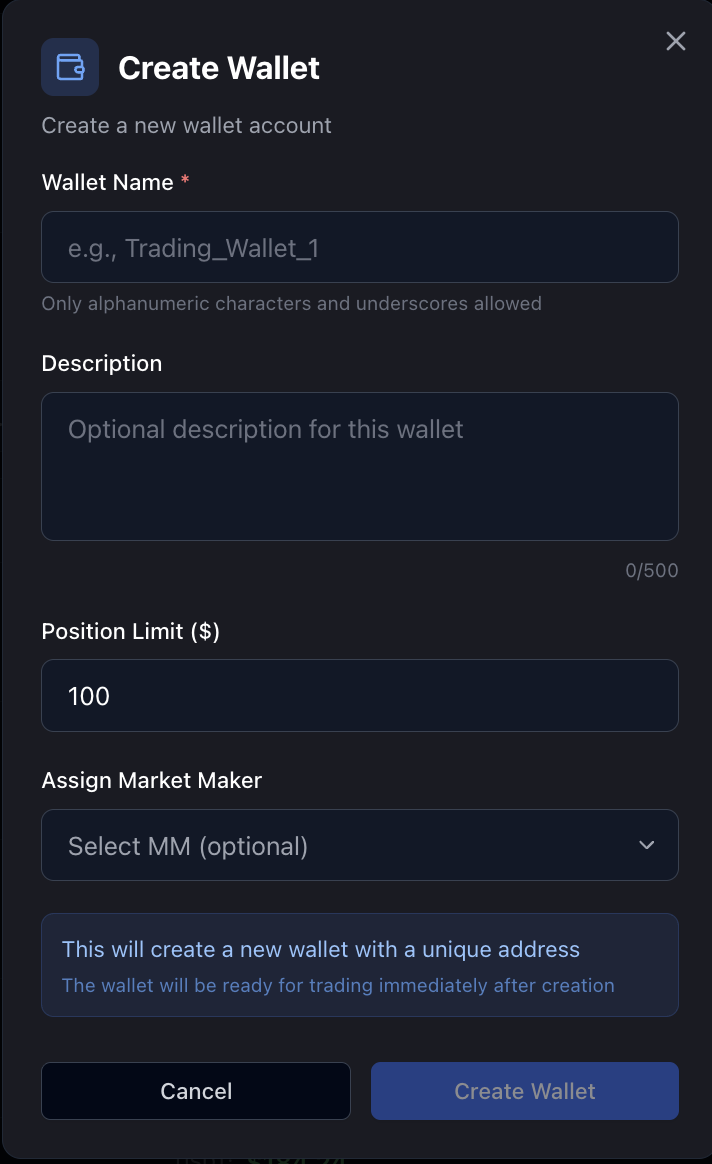The width and height of the screenshot is (712, 1164).
Task: Click the Create Wallet button
Action: click(x=524, y=1091)
